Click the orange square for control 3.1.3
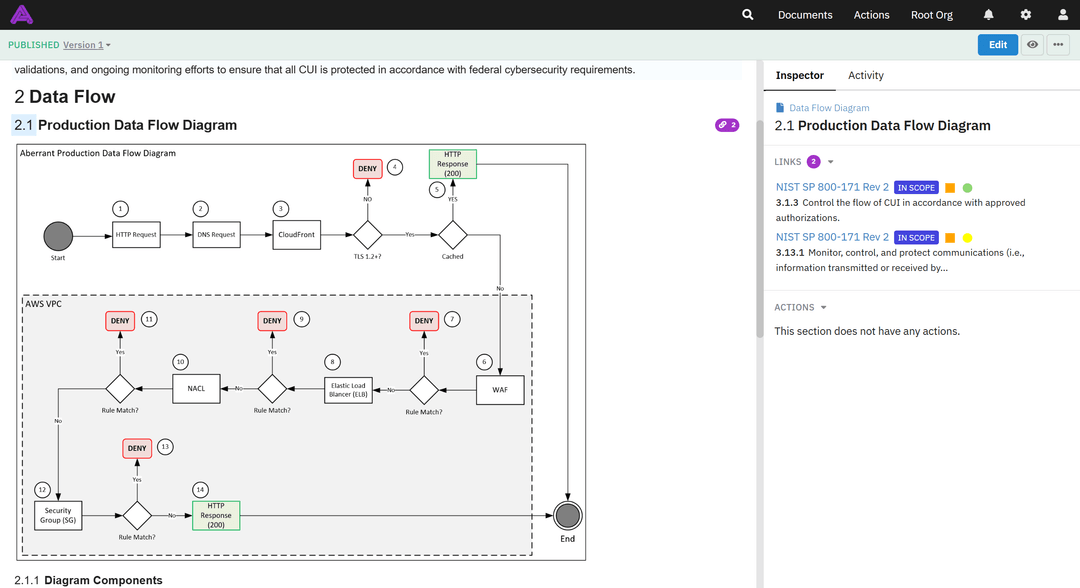The image size is (1080, 588). [x=950, y=187]
